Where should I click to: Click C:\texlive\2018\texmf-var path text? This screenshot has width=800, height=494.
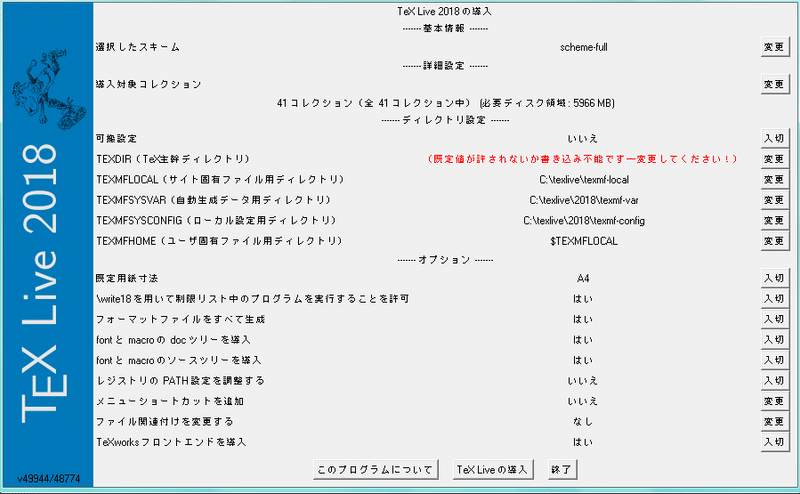584,200
